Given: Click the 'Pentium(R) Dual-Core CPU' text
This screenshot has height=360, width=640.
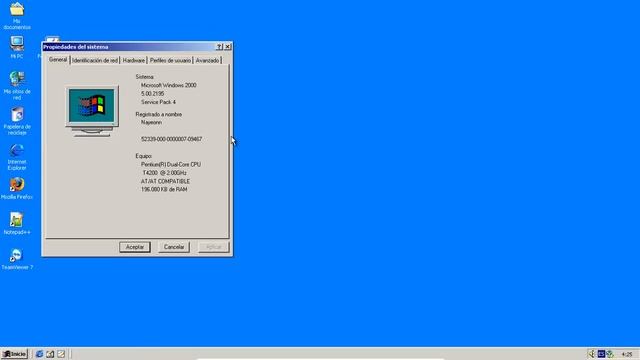Looking at the screenshot, I should [x=171, y=164].
